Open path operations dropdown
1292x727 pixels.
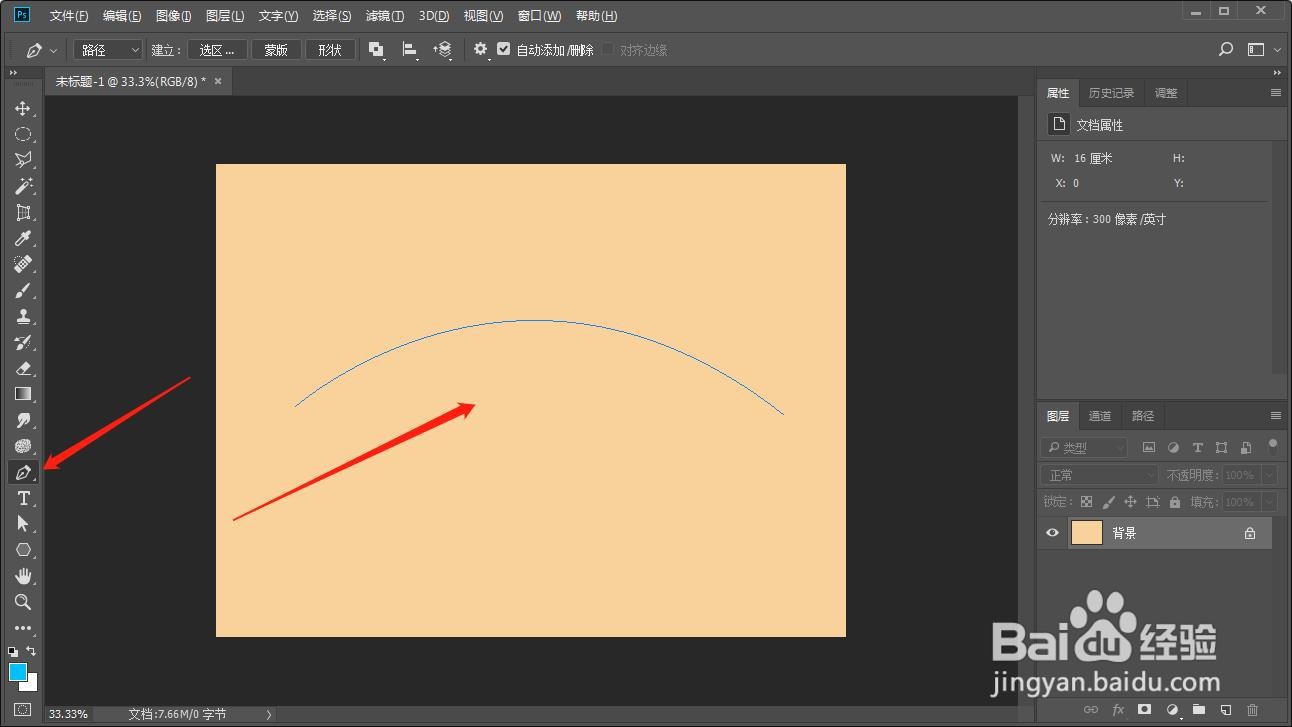[377, 50]
